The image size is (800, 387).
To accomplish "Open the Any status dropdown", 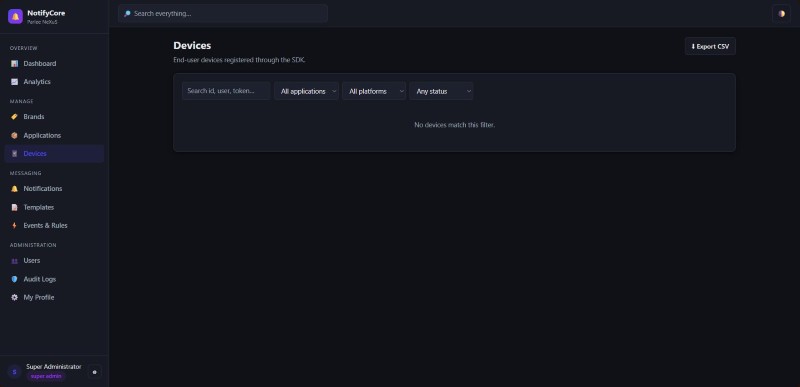I will point(441,91).
